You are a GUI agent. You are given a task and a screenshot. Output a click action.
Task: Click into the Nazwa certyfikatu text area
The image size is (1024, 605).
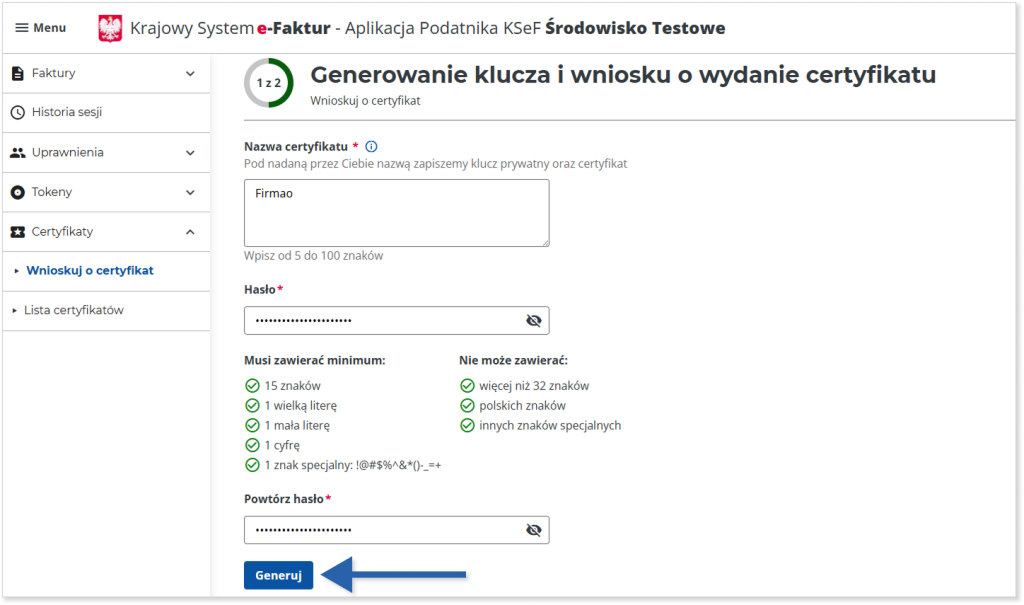pos(396,212)
